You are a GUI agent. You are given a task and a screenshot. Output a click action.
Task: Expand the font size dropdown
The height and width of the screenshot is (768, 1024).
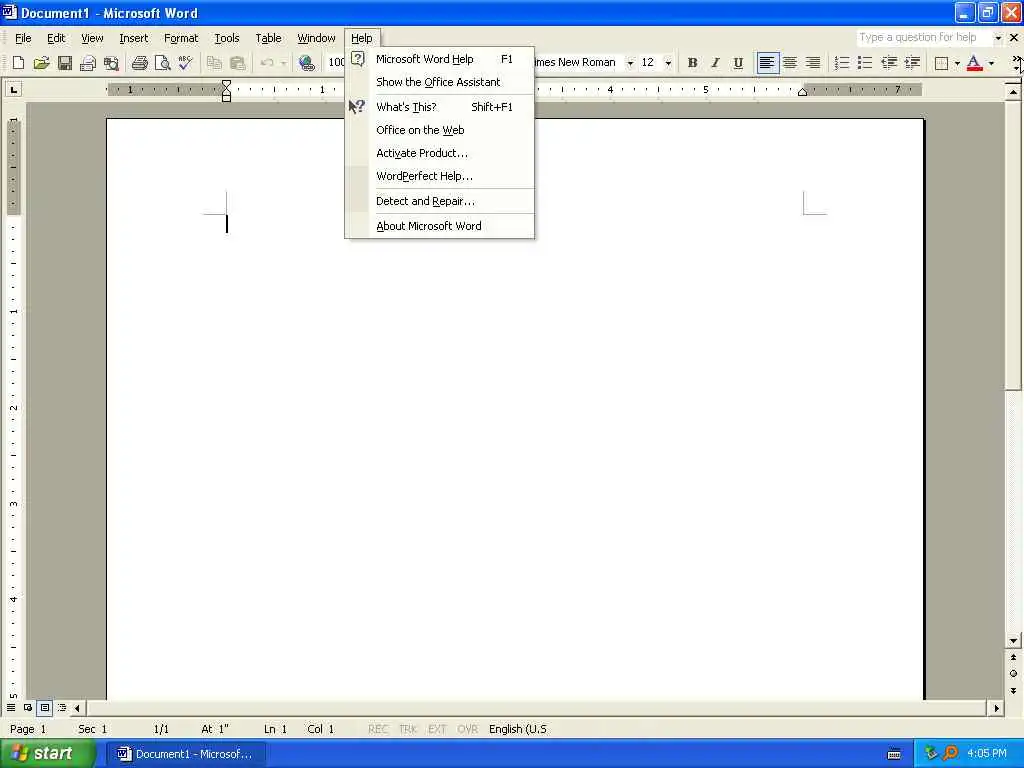tap(668, 63)
